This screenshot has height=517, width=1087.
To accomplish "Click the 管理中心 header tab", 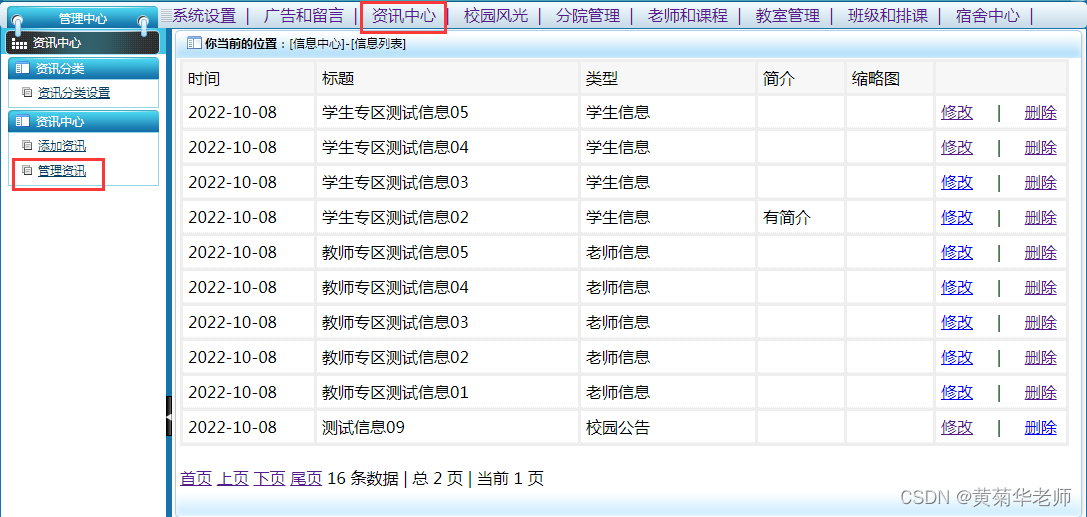I will [82, 19].
